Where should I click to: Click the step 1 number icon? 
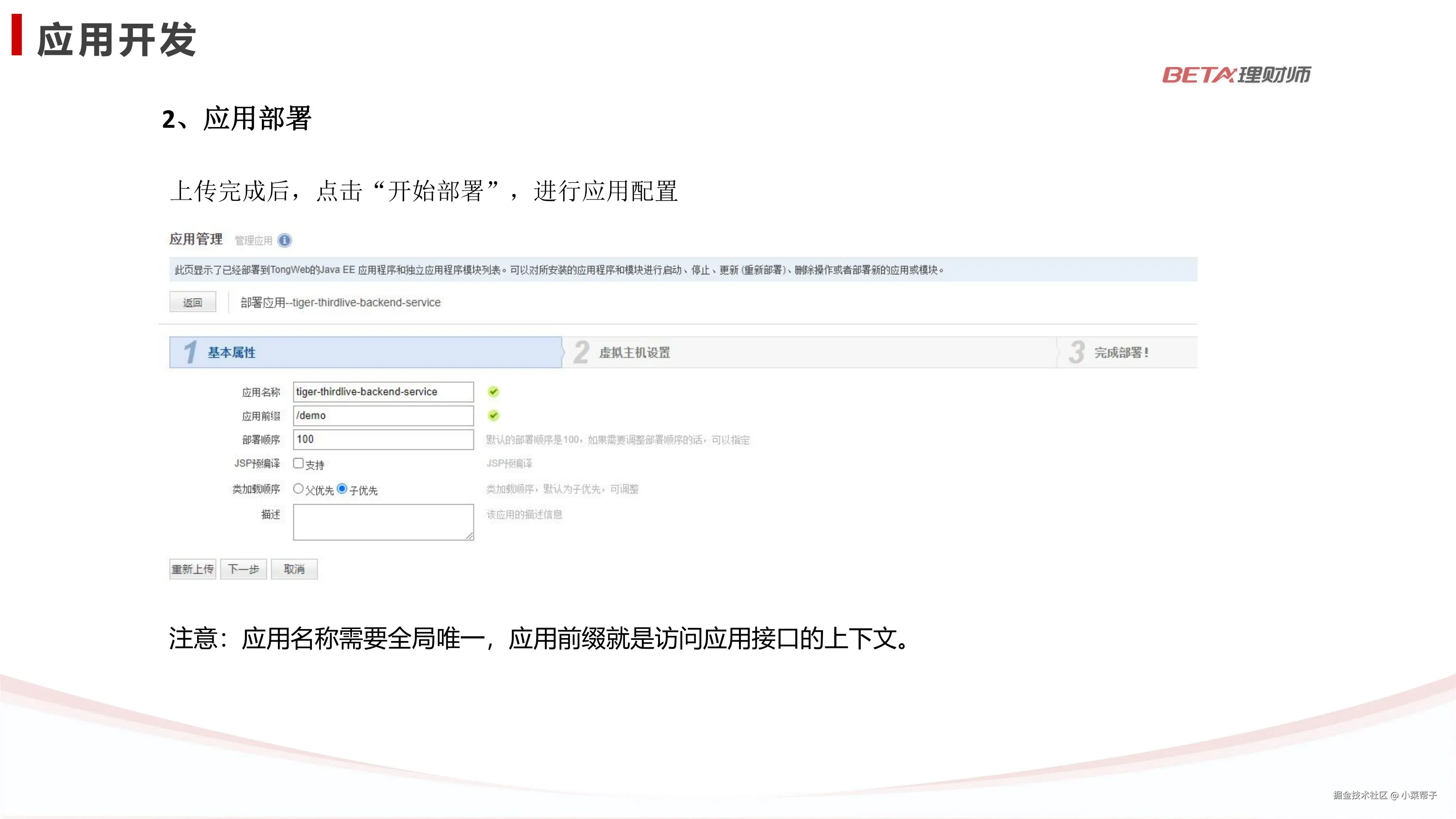click(190, 352)
